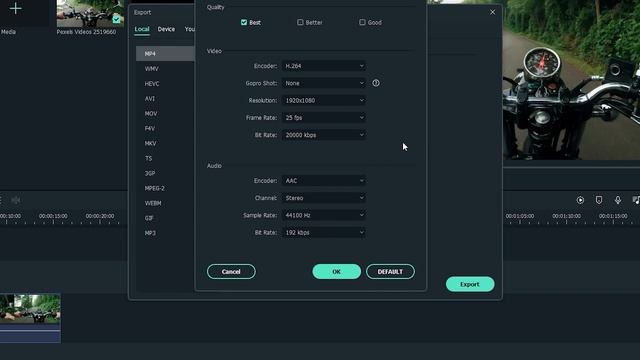640x360 pixels.
Task: Open the video Encoder H.264 dropdown
Action: 324,66
